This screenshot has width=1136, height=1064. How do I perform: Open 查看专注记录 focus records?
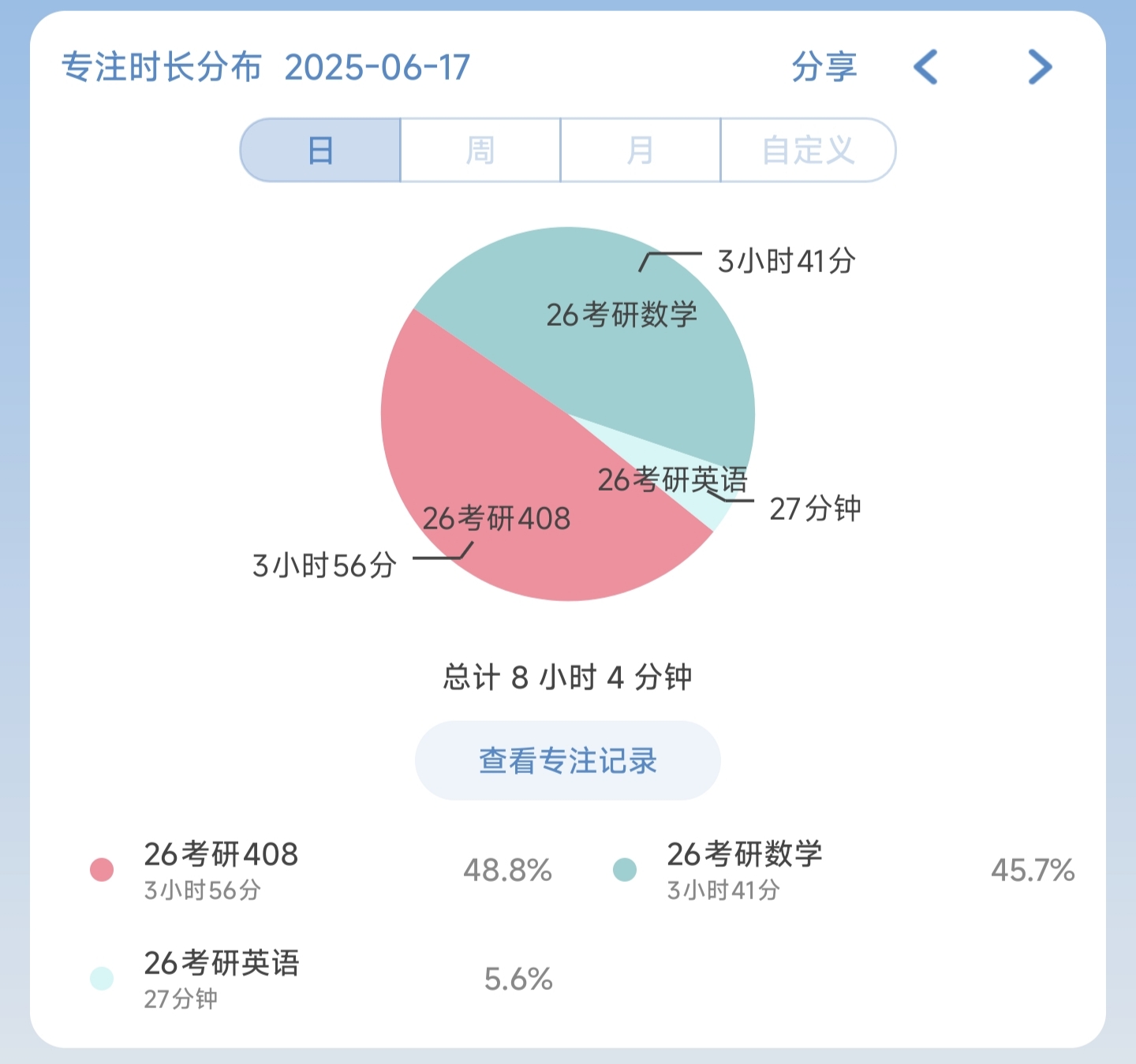(x=567, y=760)
